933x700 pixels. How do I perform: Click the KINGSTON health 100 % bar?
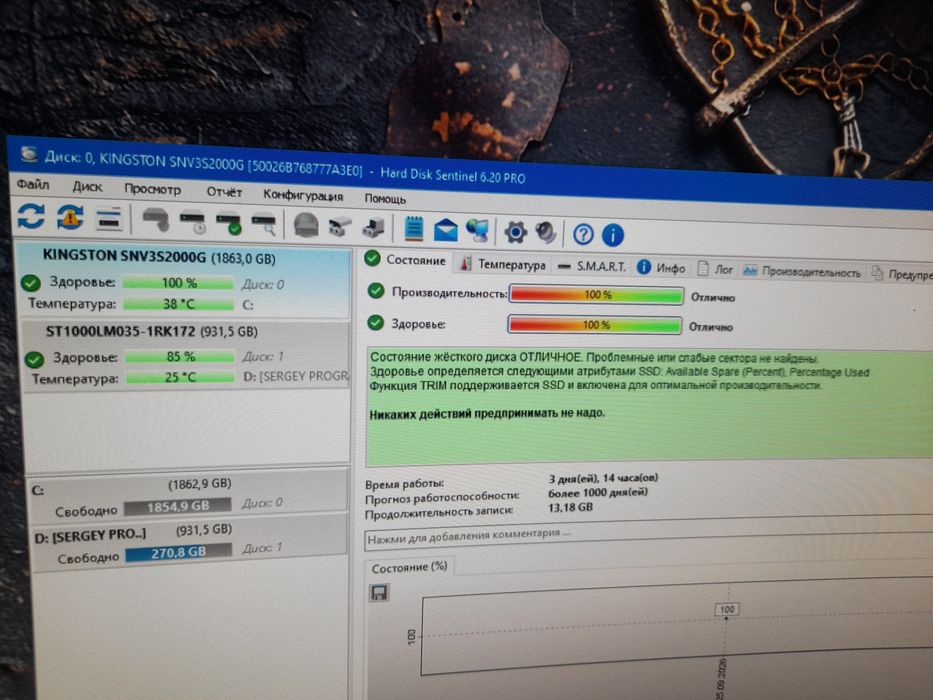click(179, 283)
